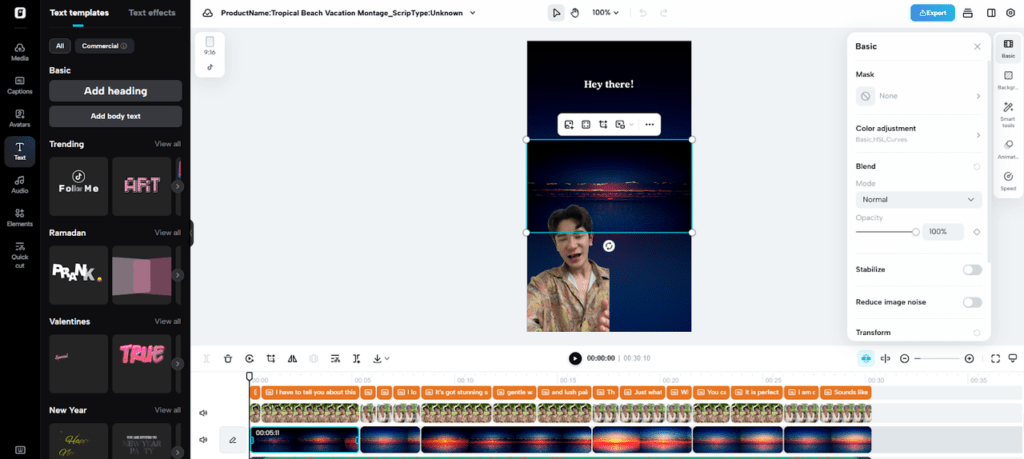Select the Commercial filter tab
The width and height of the screenshot is (1024, 459).
pyautogui.click(x=105, y=46)
